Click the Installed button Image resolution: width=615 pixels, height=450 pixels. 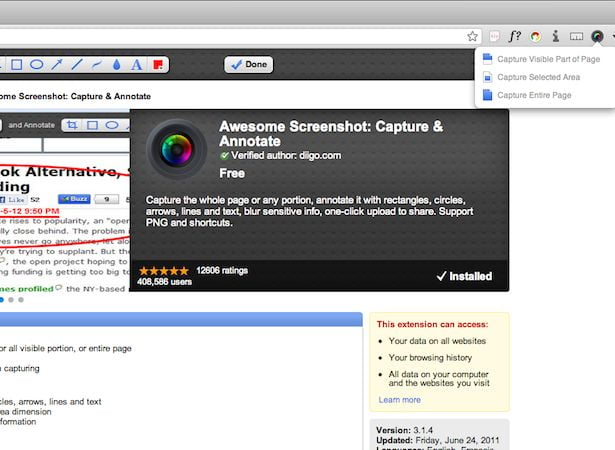click(x=464, y=276)
